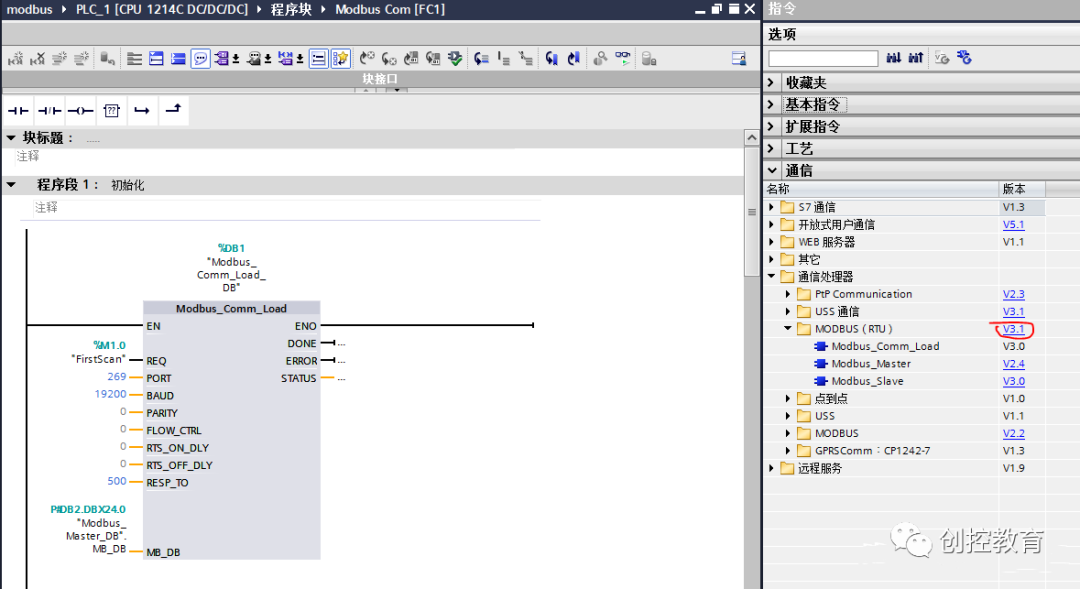This screenshot has height=589, width=1080.
Task: Expand the PtP Communication folder
Action: pos(788,294)
